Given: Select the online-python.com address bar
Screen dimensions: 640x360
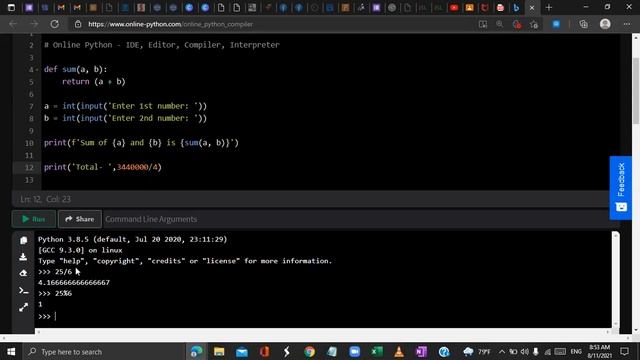Looking at the screenshot, I should click(171, 24).
